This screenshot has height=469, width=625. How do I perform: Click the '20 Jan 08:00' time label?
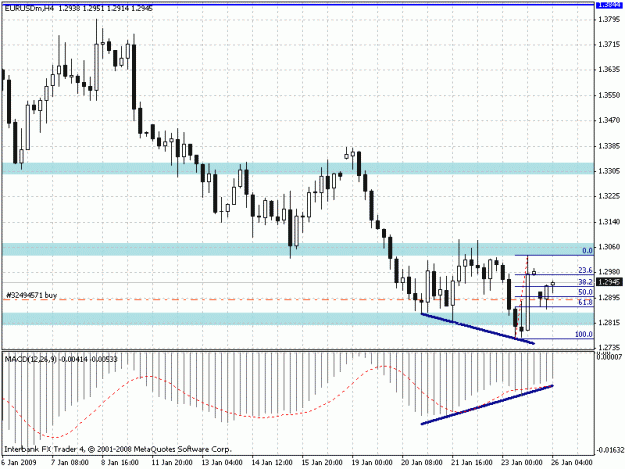coord(422,462)
